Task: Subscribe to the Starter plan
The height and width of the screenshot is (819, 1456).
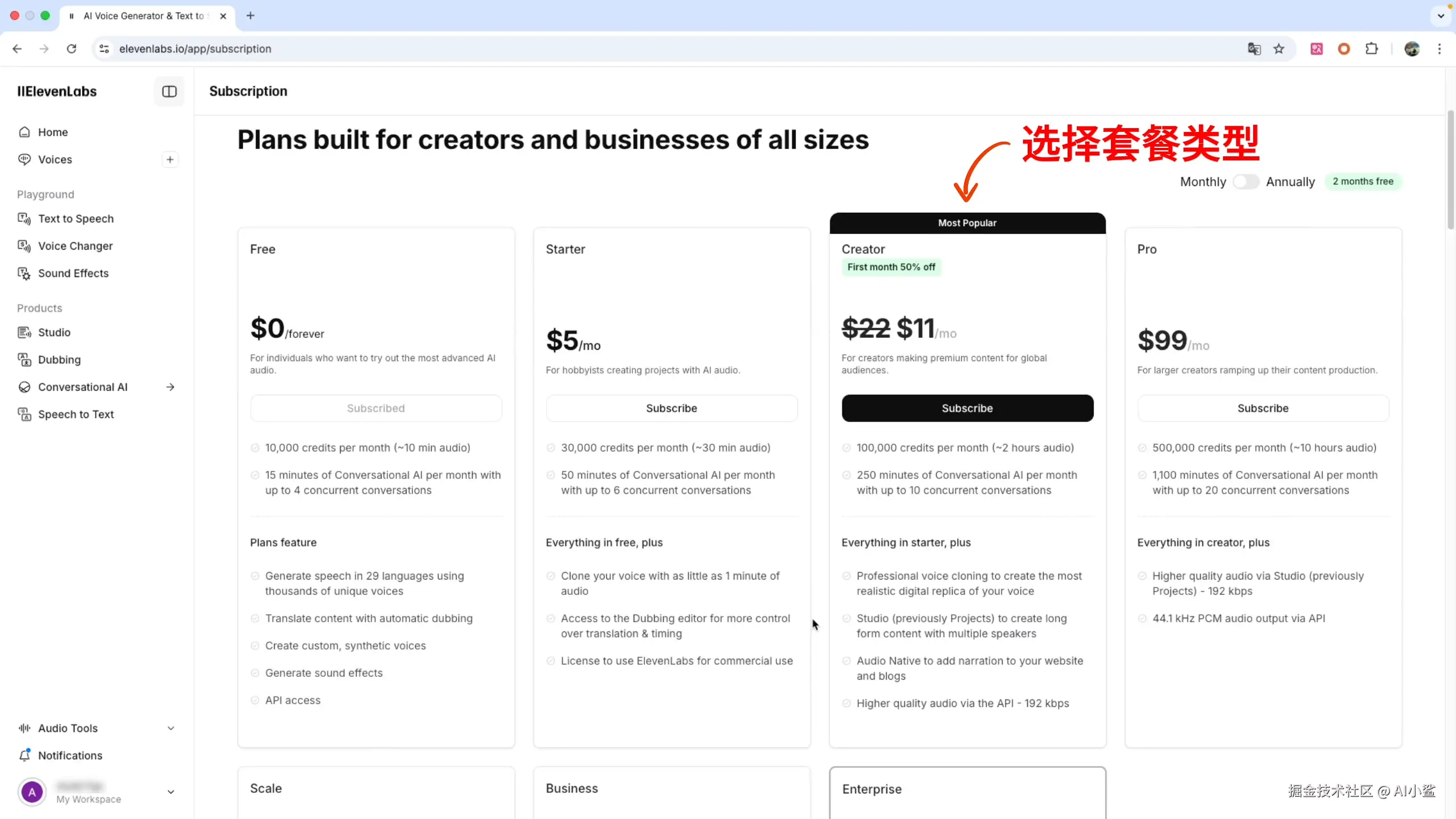Action: coord(671,408)
